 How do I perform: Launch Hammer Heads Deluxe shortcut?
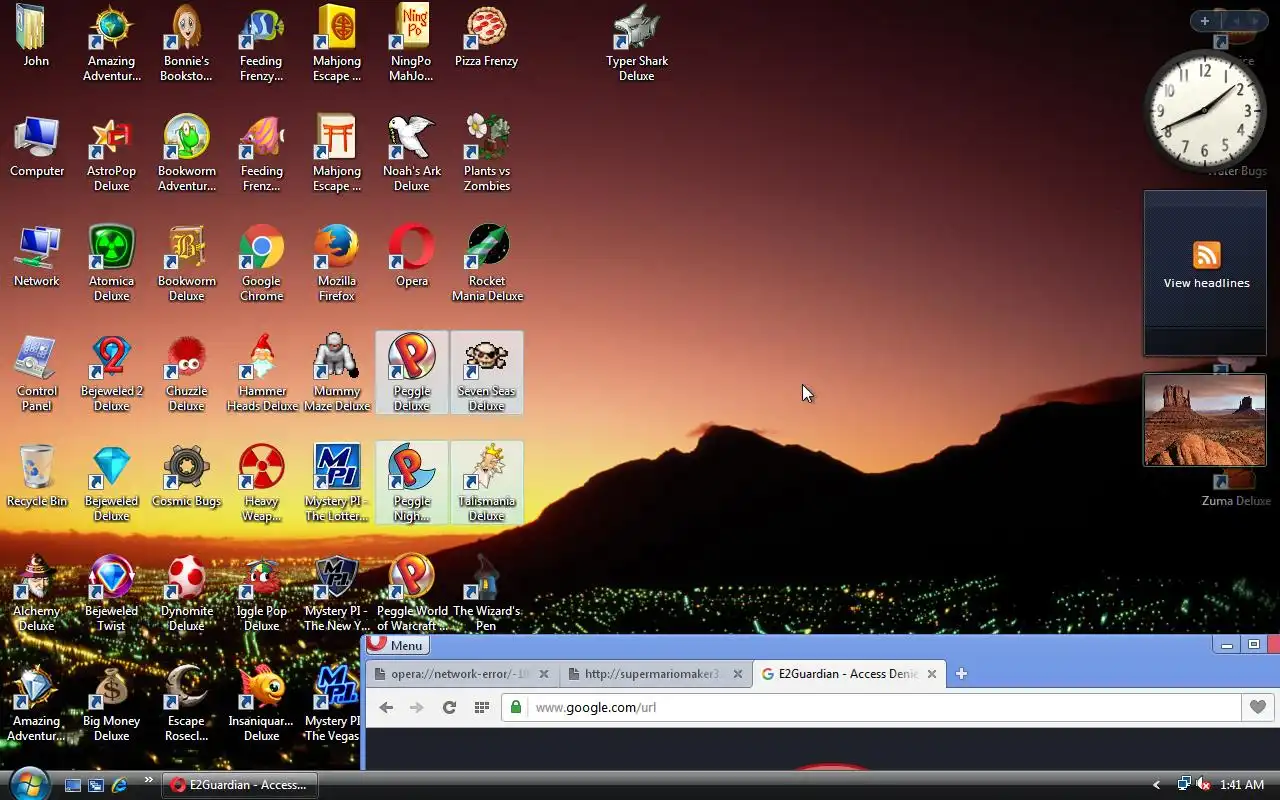click(x=261, y=373)
